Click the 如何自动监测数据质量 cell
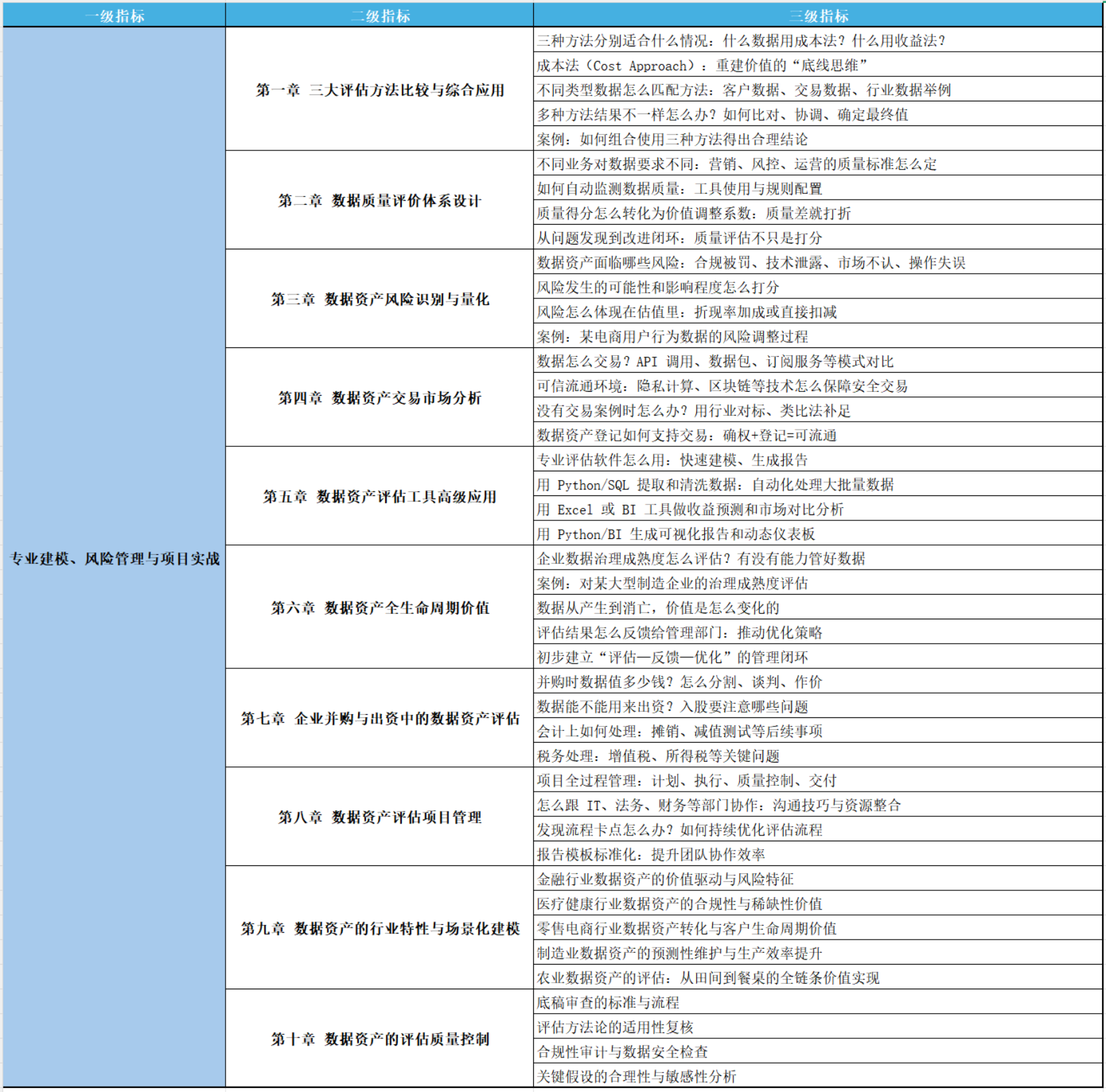This screenshot has width=1106, height=1092. 679,188
